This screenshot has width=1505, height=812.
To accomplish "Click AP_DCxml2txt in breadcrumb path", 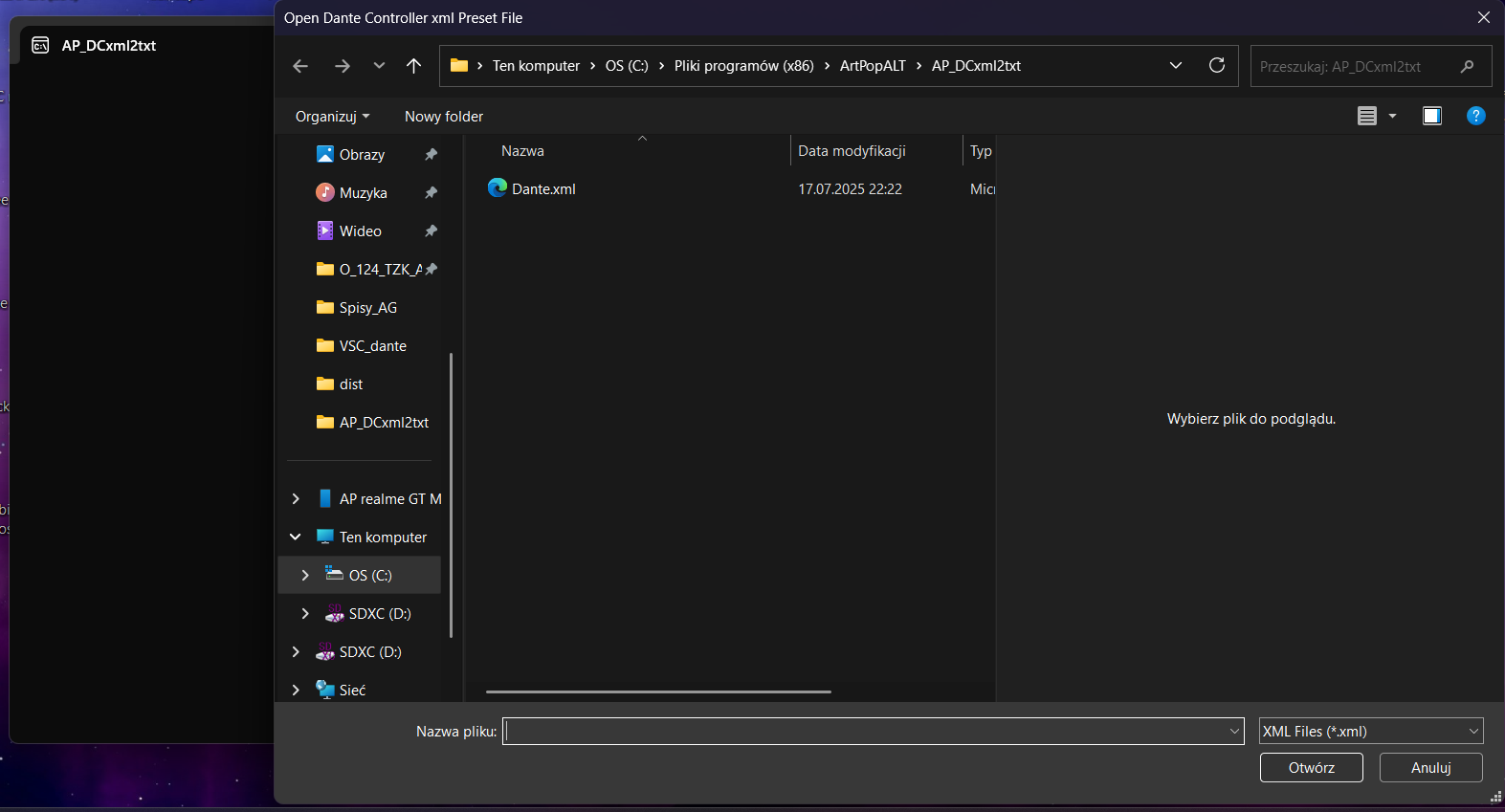I will (x=976, y=66).
